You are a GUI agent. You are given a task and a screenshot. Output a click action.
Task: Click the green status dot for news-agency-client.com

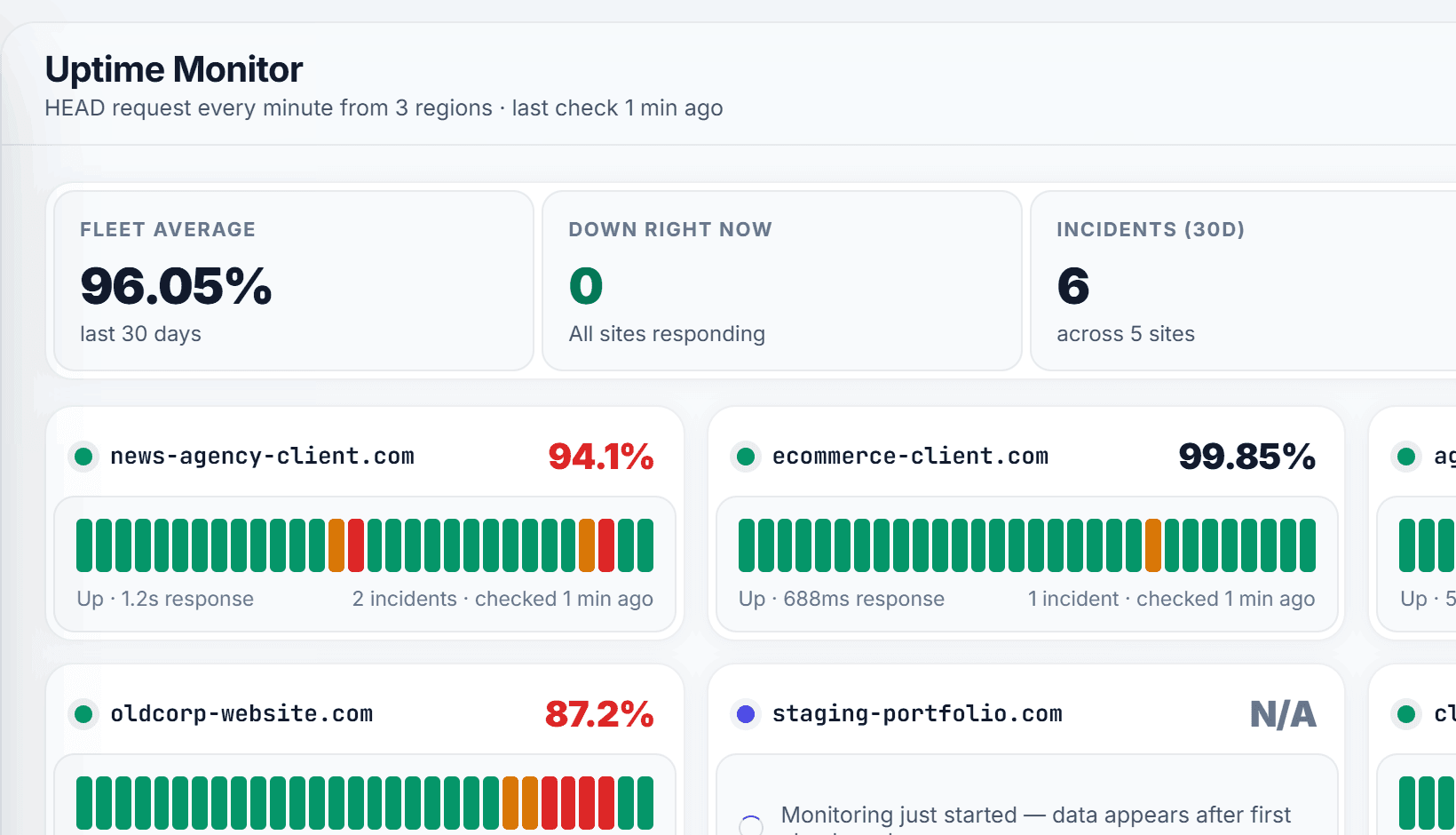[x=84, y=457]
